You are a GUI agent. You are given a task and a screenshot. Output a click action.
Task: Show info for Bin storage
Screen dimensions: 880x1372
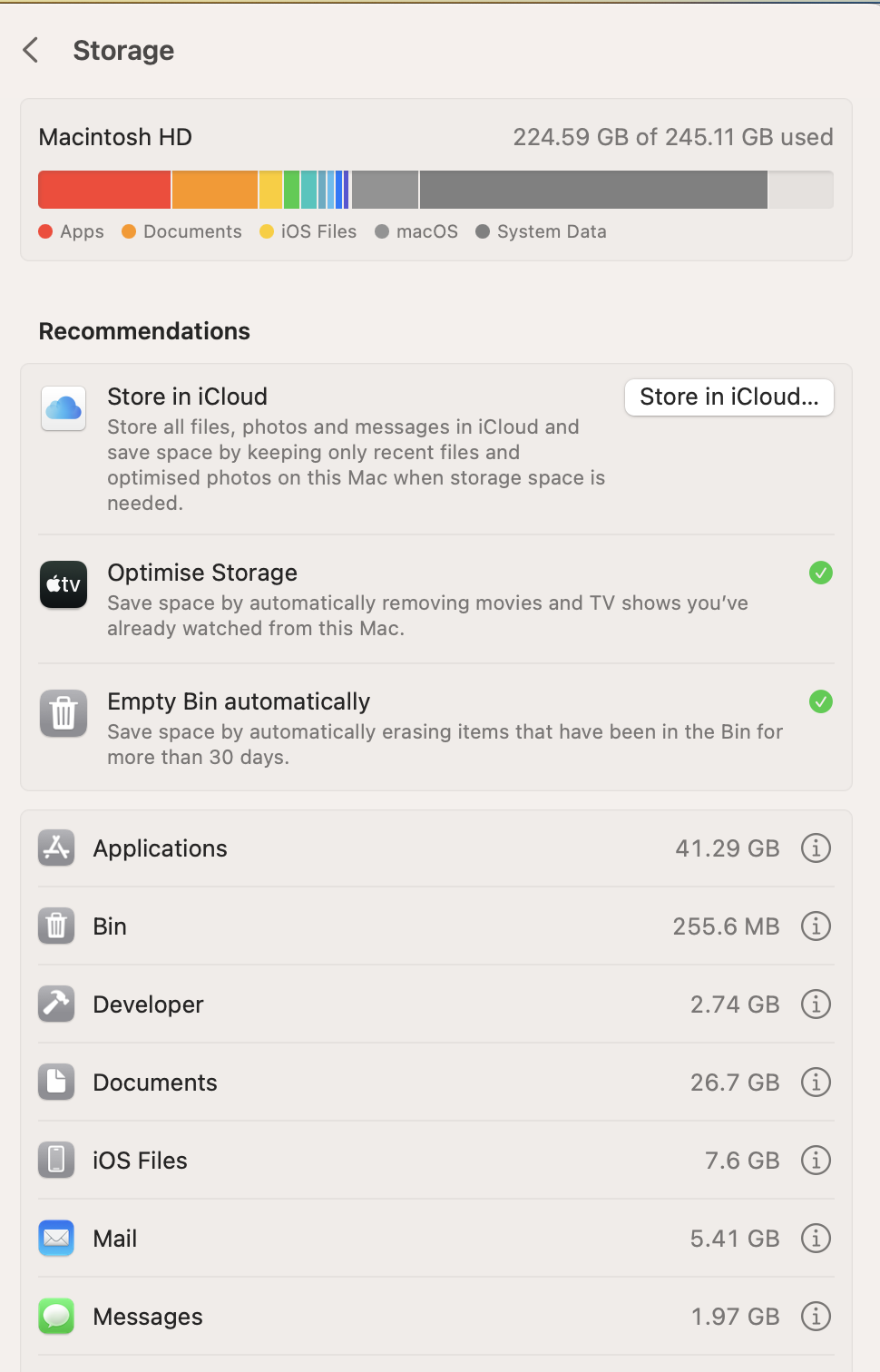point(816,926)
